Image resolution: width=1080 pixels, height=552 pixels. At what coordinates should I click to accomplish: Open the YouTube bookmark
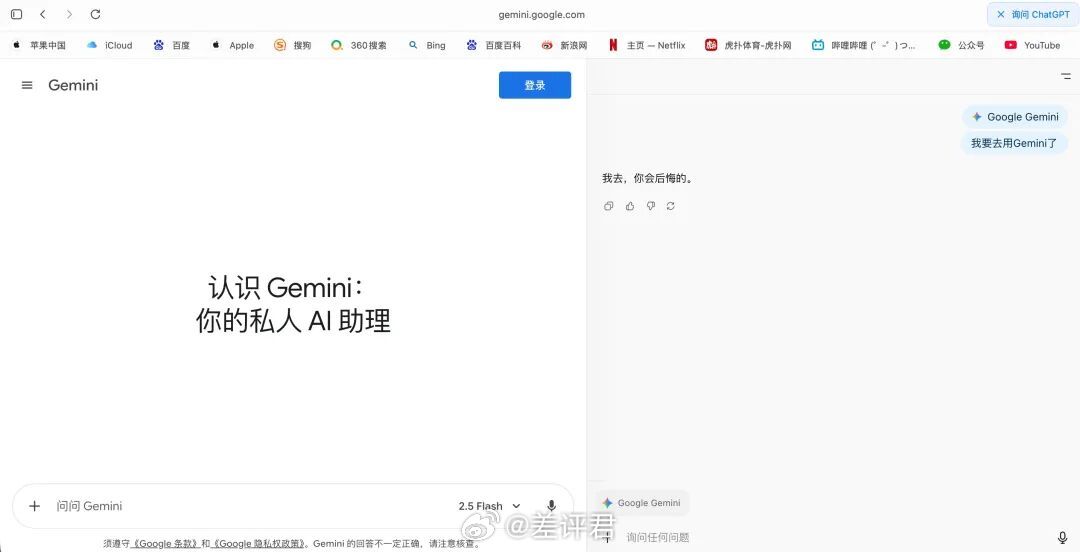point(1032,45)
